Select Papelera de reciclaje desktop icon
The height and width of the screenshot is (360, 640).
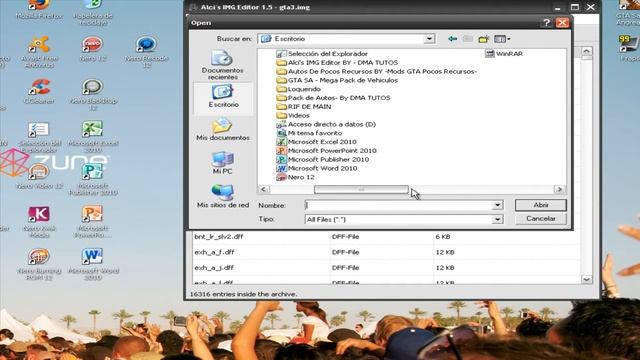(93, 12)
